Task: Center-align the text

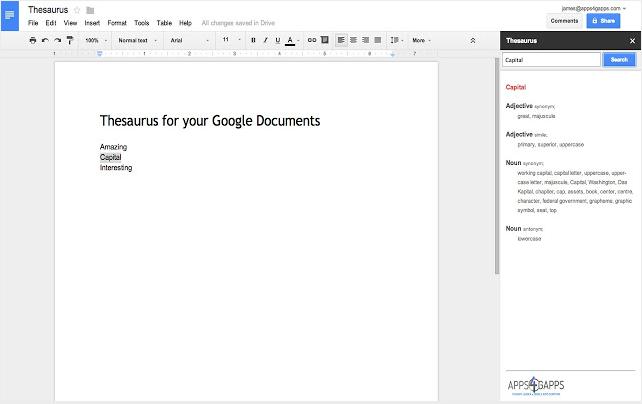Action: click(353, 40)
